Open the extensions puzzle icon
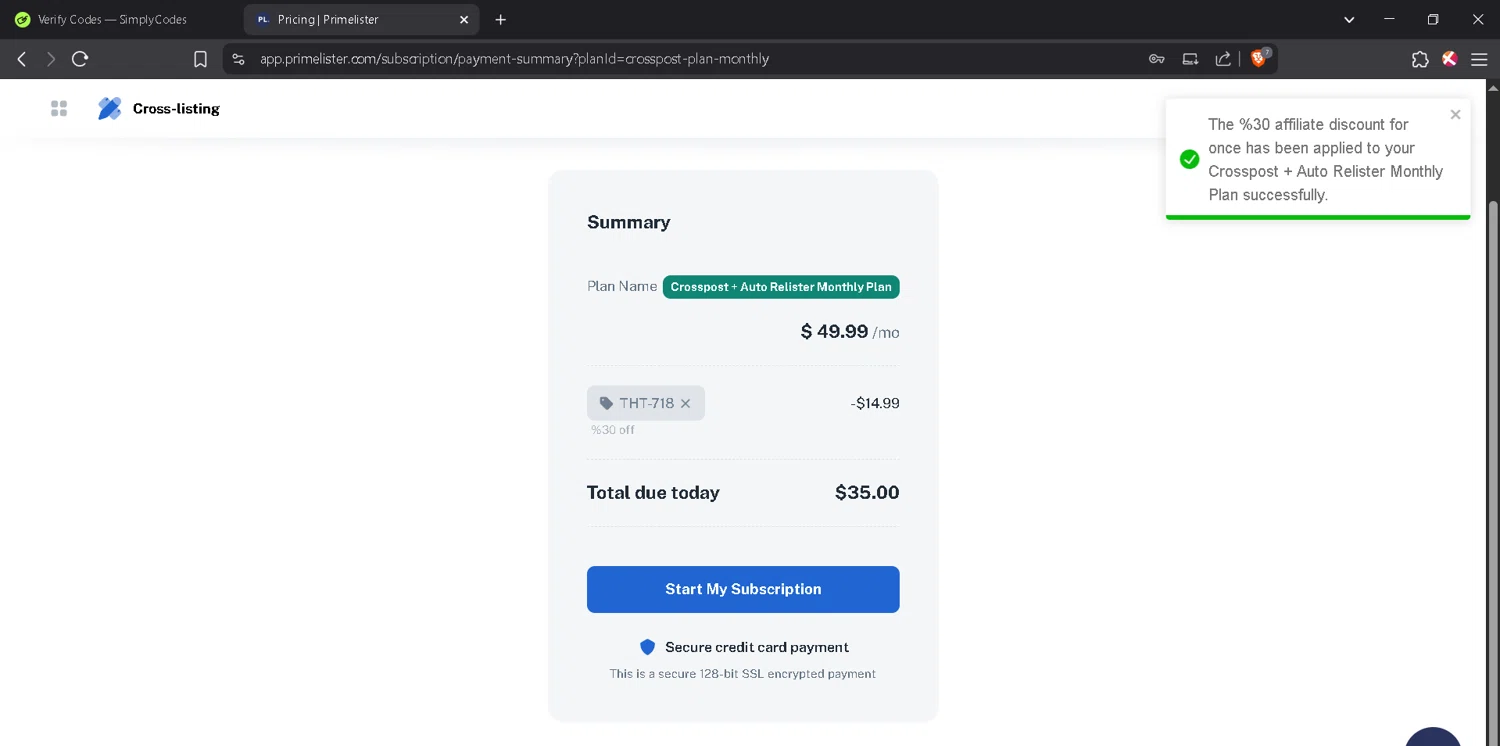Viewport: 1500px width, 746px height. click(x=1420, y=59)
